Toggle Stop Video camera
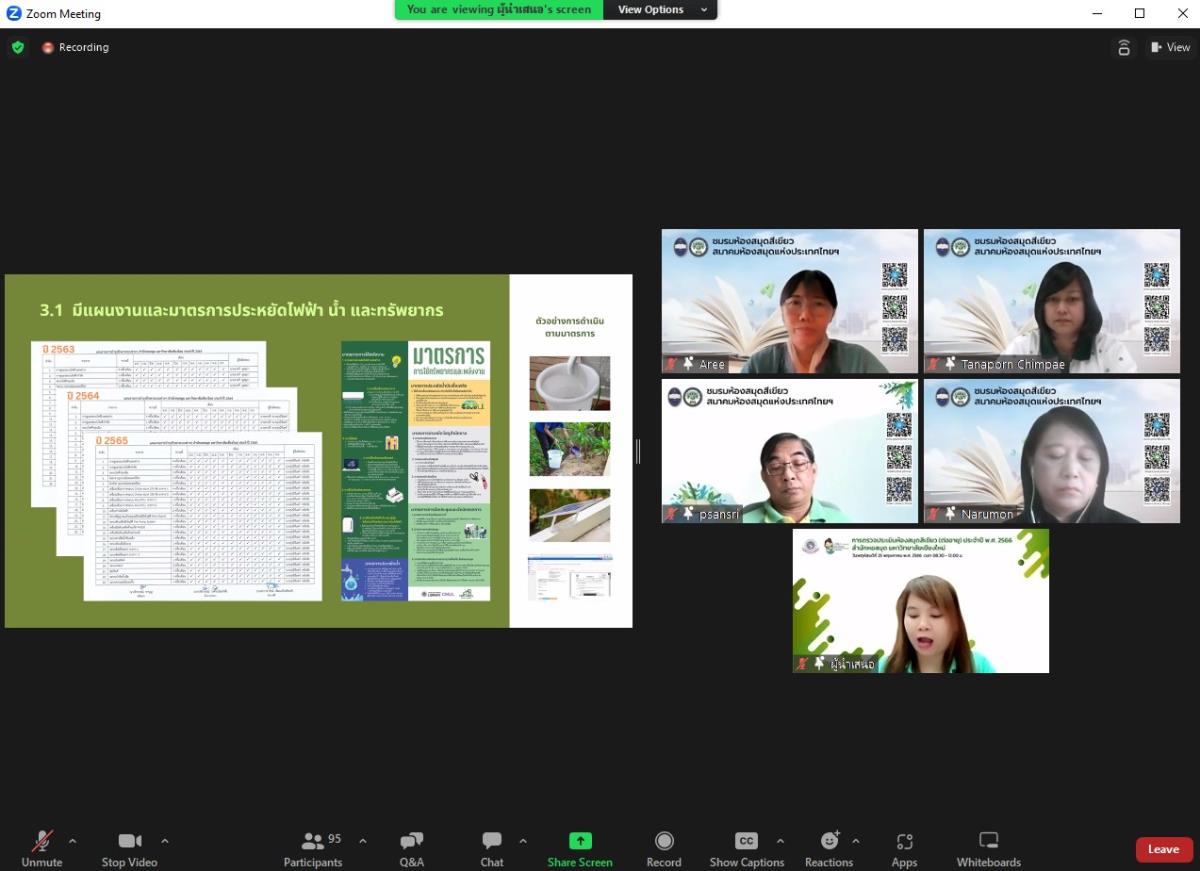This screenshot has width=1200, height=871. pyautogui.click(x=129, y=848)
